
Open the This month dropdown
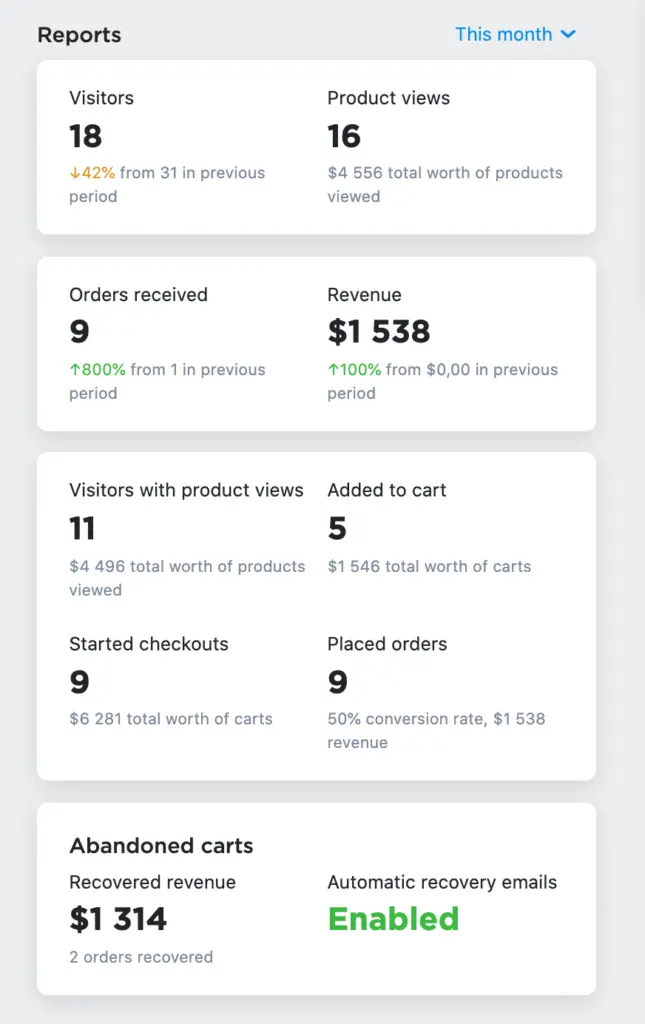[516, 34]
